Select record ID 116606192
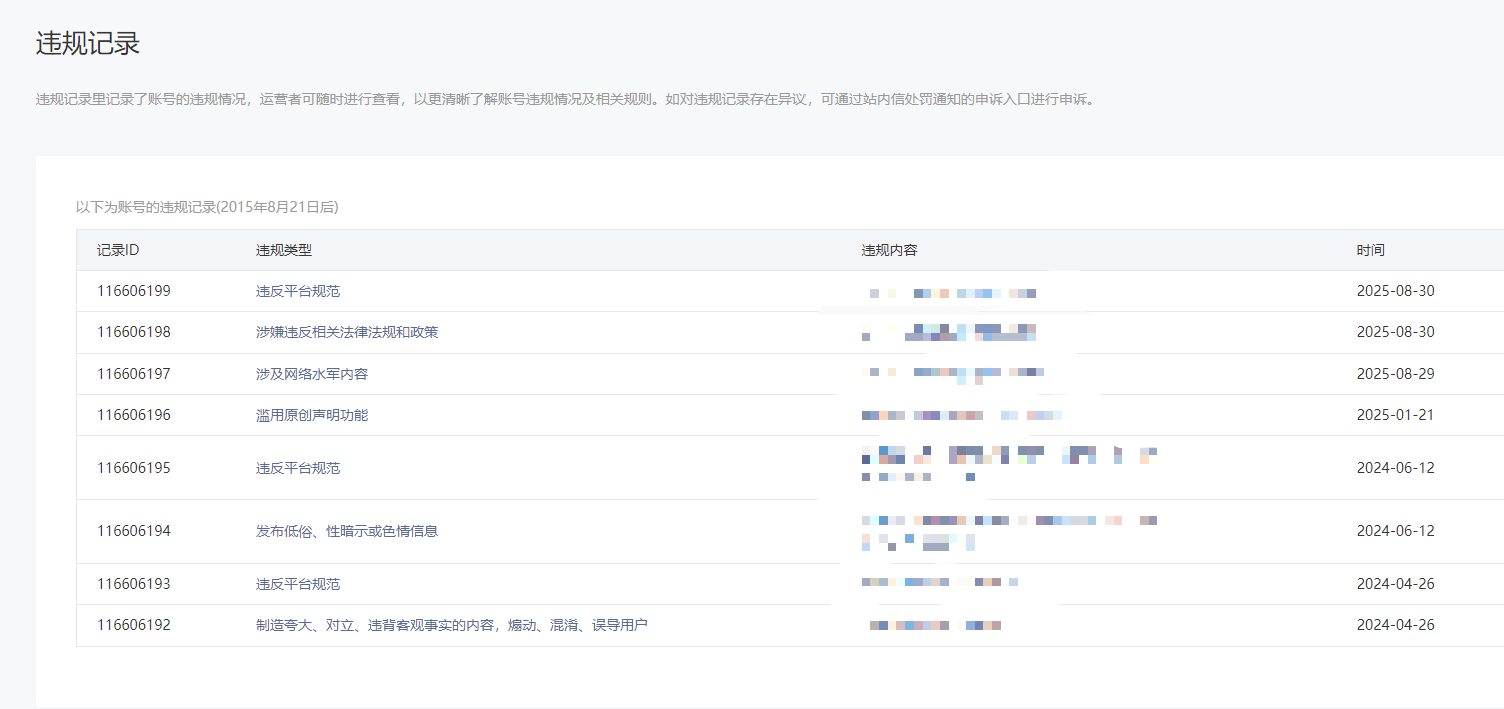The image size is (1504, 709). click(x=134, y=625)
